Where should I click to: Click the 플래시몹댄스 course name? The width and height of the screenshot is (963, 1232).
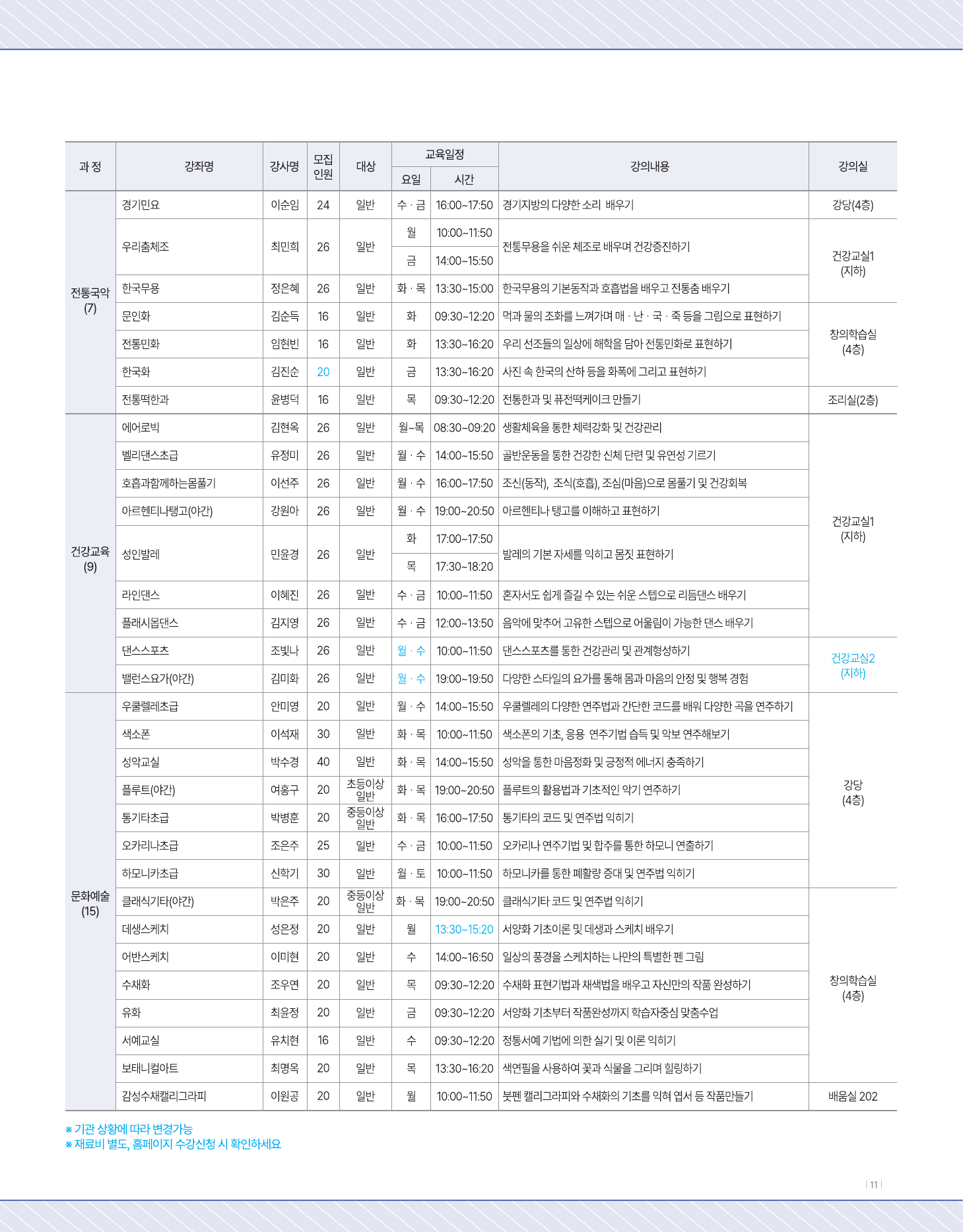150,623
